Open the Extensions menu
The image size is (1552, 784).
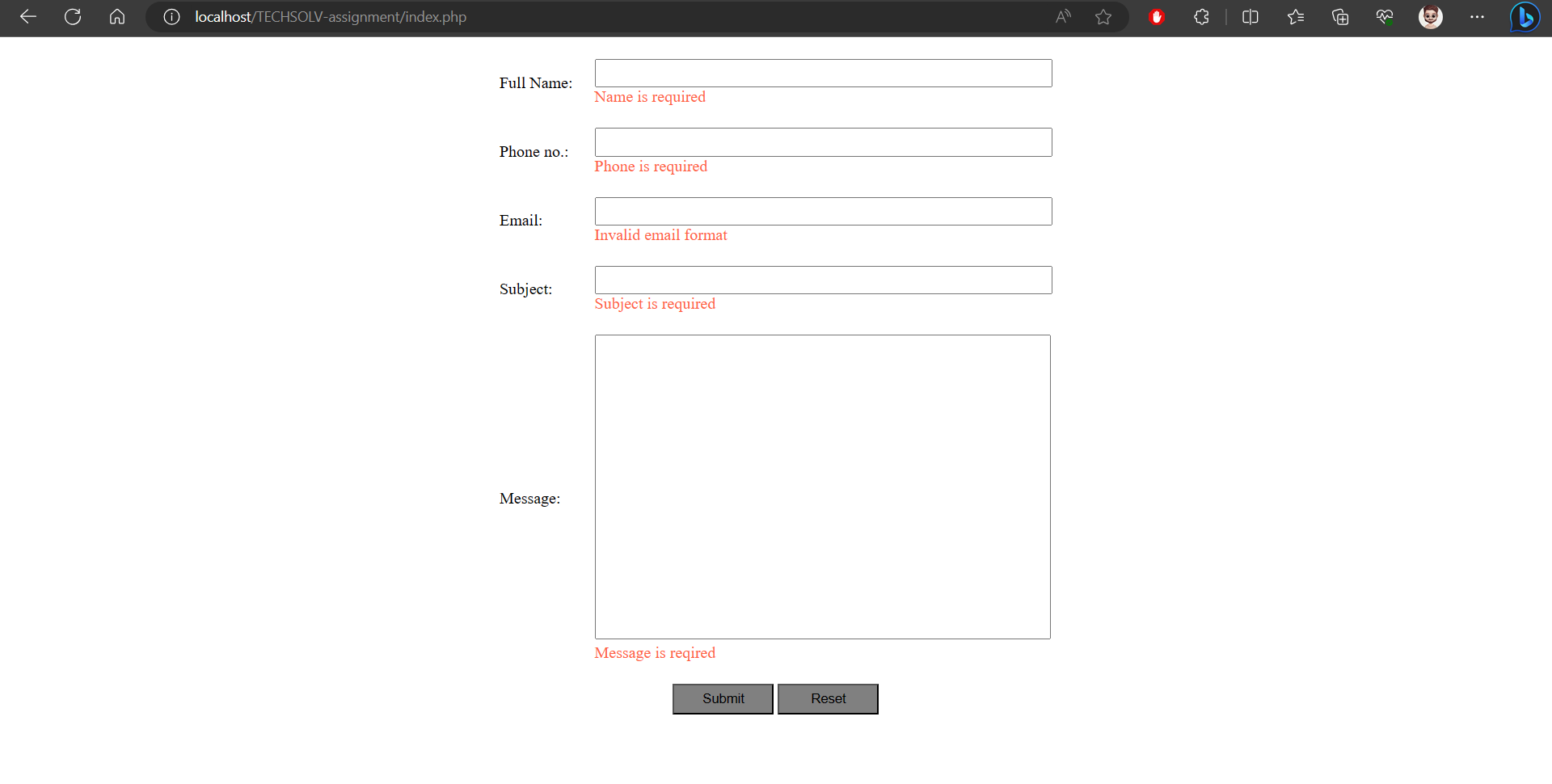click(1201, 17)
